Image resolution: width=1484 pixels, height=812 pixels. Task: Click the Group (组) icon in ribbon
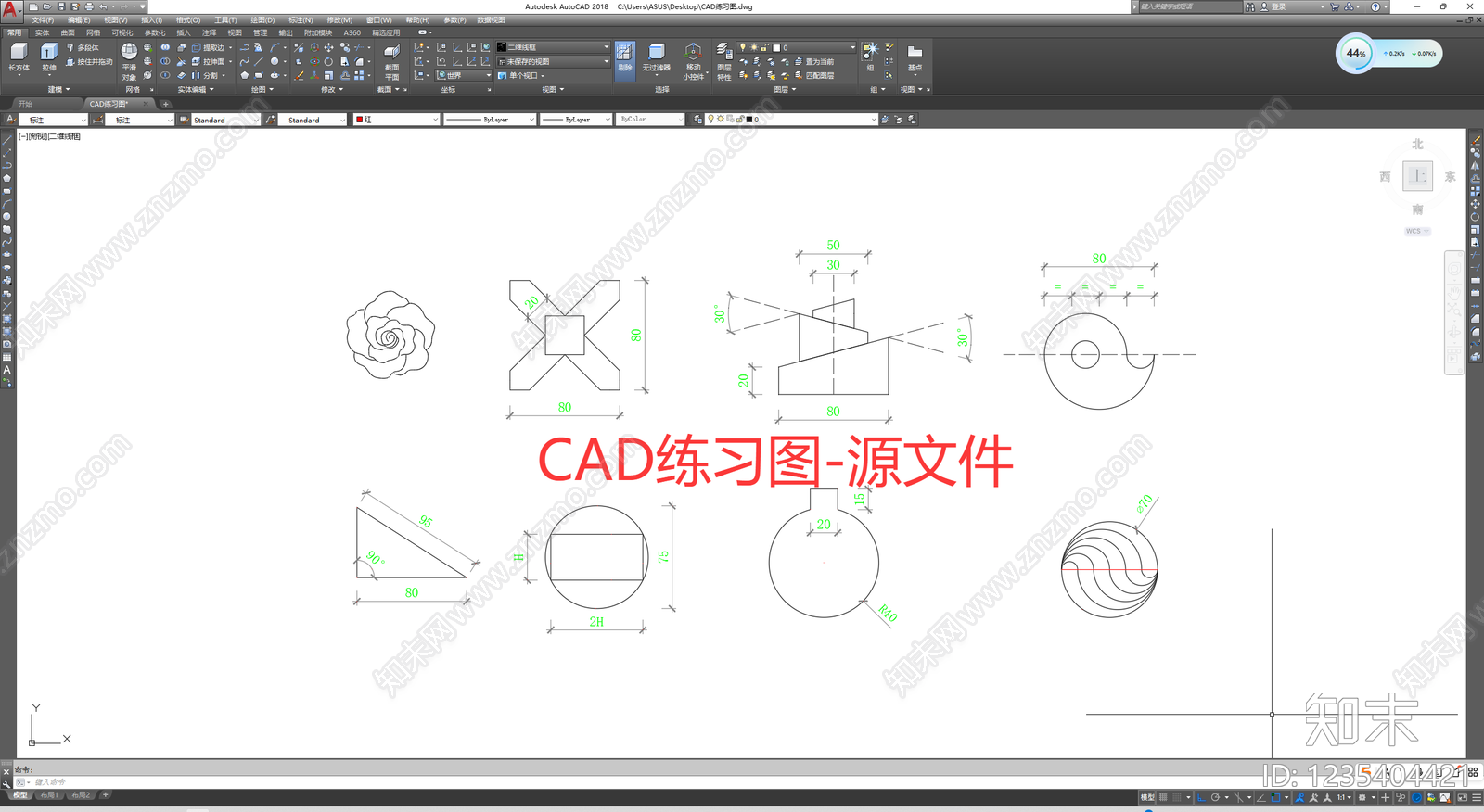(870, 57)
